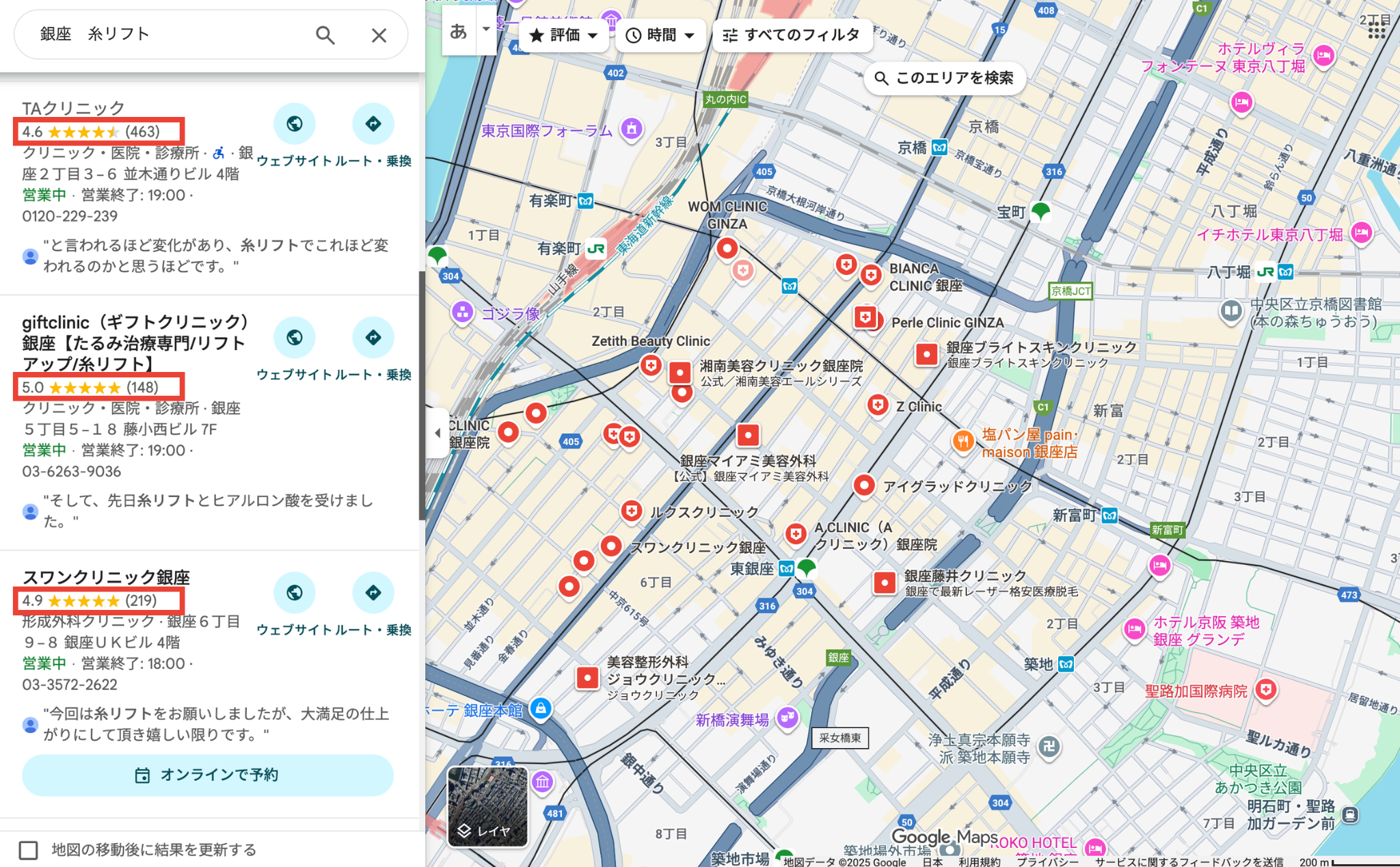Click このエリアを検索 button

945,78
